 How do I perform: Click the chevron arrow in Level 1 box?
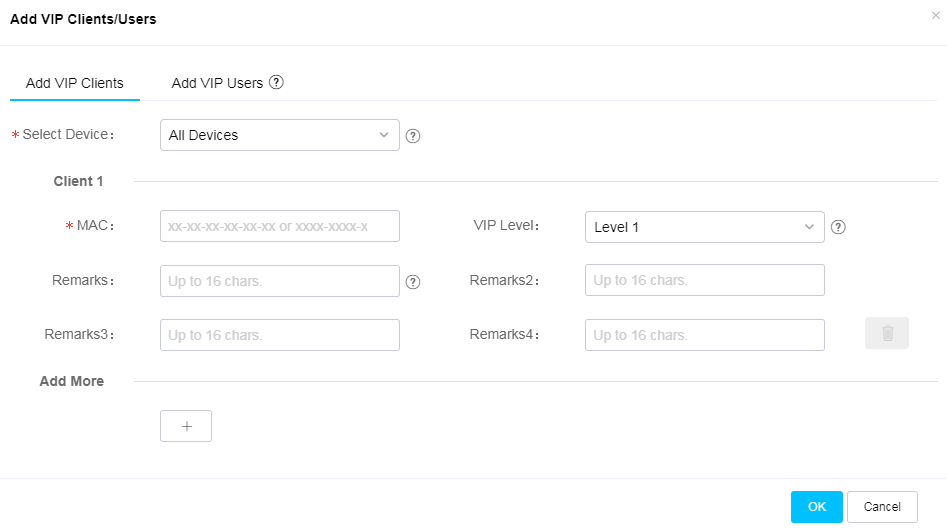(809, 227)
